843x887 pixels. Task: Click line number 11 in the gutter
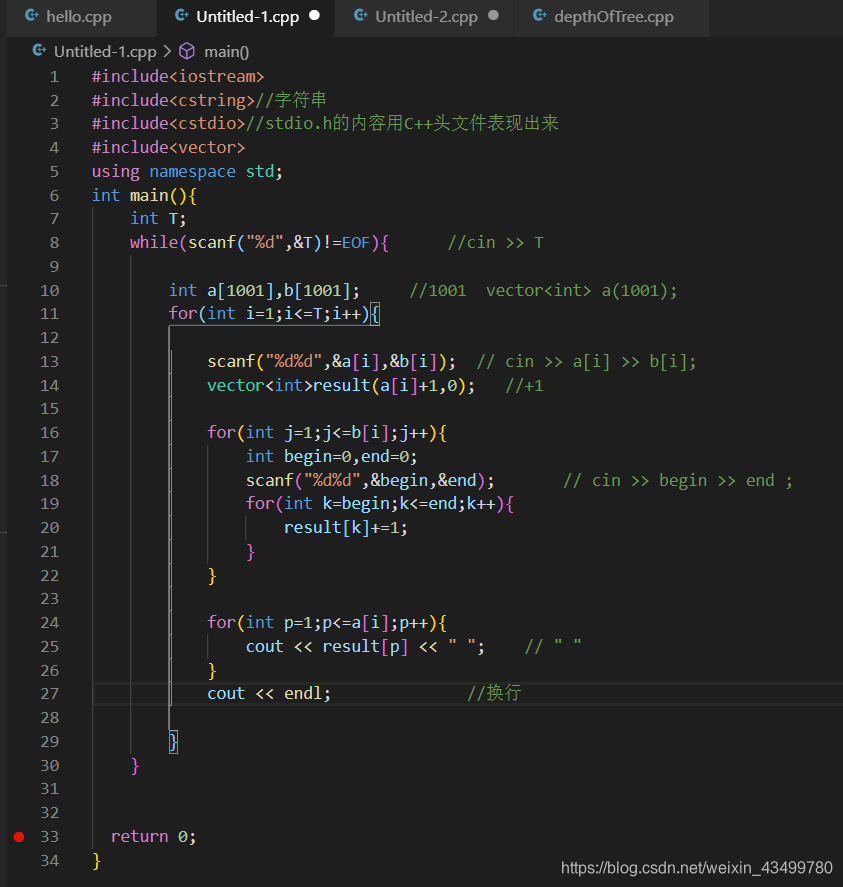click(49, 314)
